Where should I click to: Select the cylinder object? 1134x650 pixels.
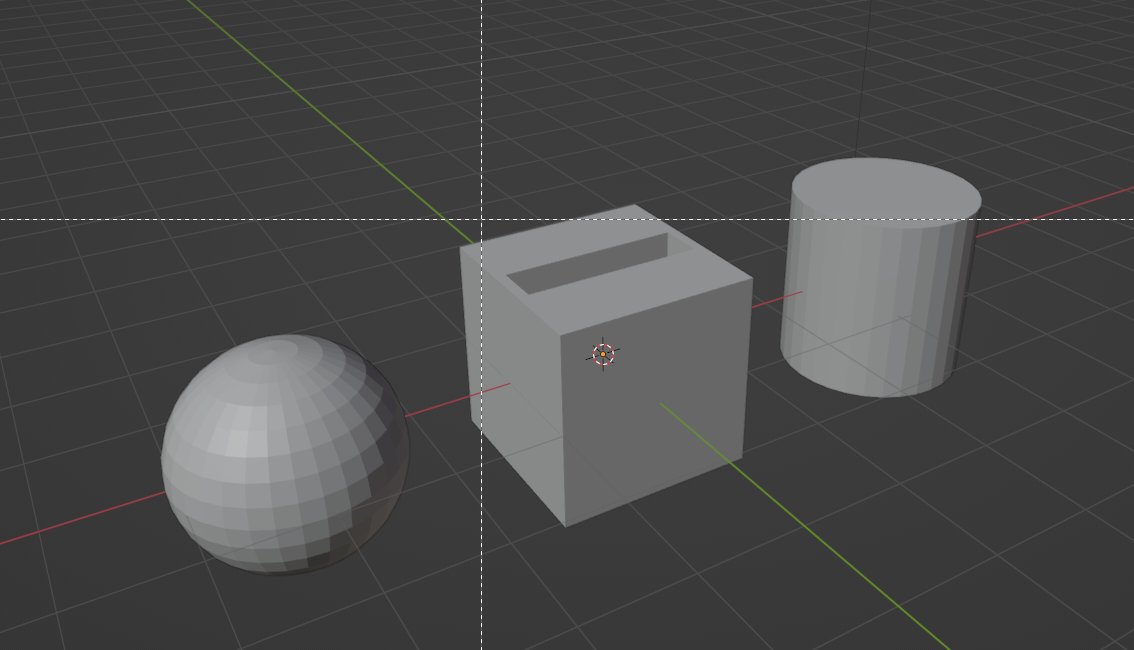point(881,277)
